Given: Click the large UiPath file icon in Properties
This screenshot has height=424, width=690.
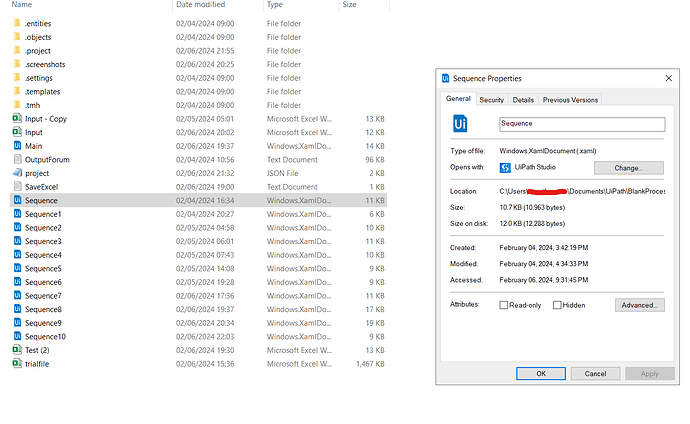Looking at the screenshot, I should [460, 124].
